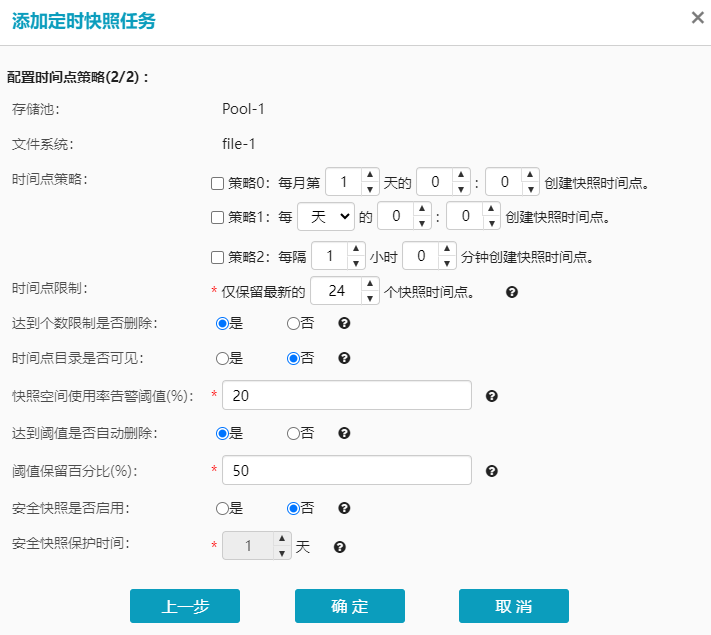
Task: Click help icon next to 时间点限制
Action: tap(512, 292)
